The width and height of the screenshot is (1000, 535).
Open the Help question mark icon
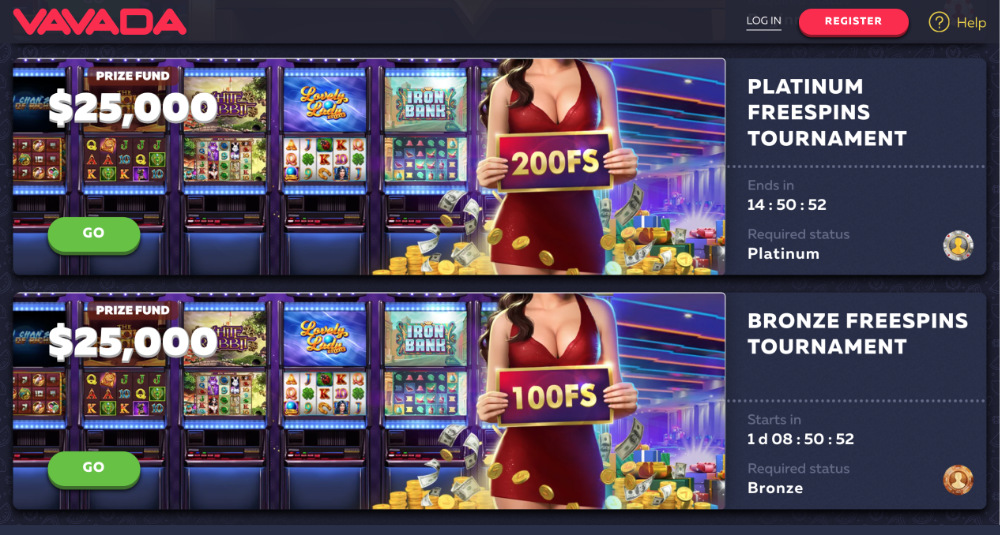[x=939, y=22]
